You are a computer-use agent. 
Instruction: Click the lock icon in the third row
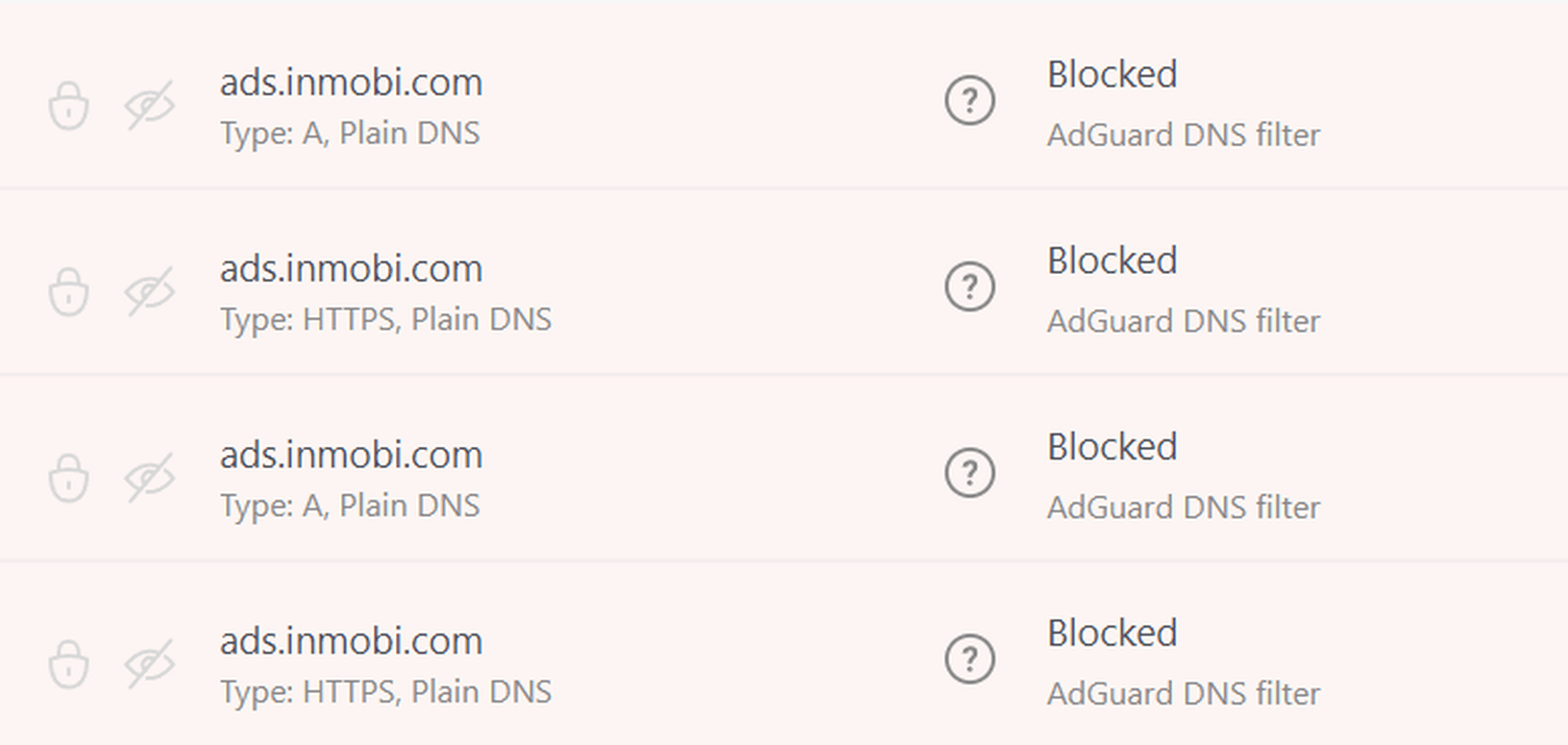coord(69,478)
